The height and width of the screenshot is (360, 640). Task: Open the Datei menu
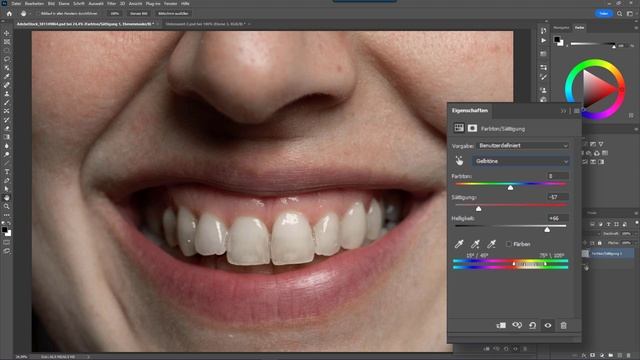click(16, 3)
